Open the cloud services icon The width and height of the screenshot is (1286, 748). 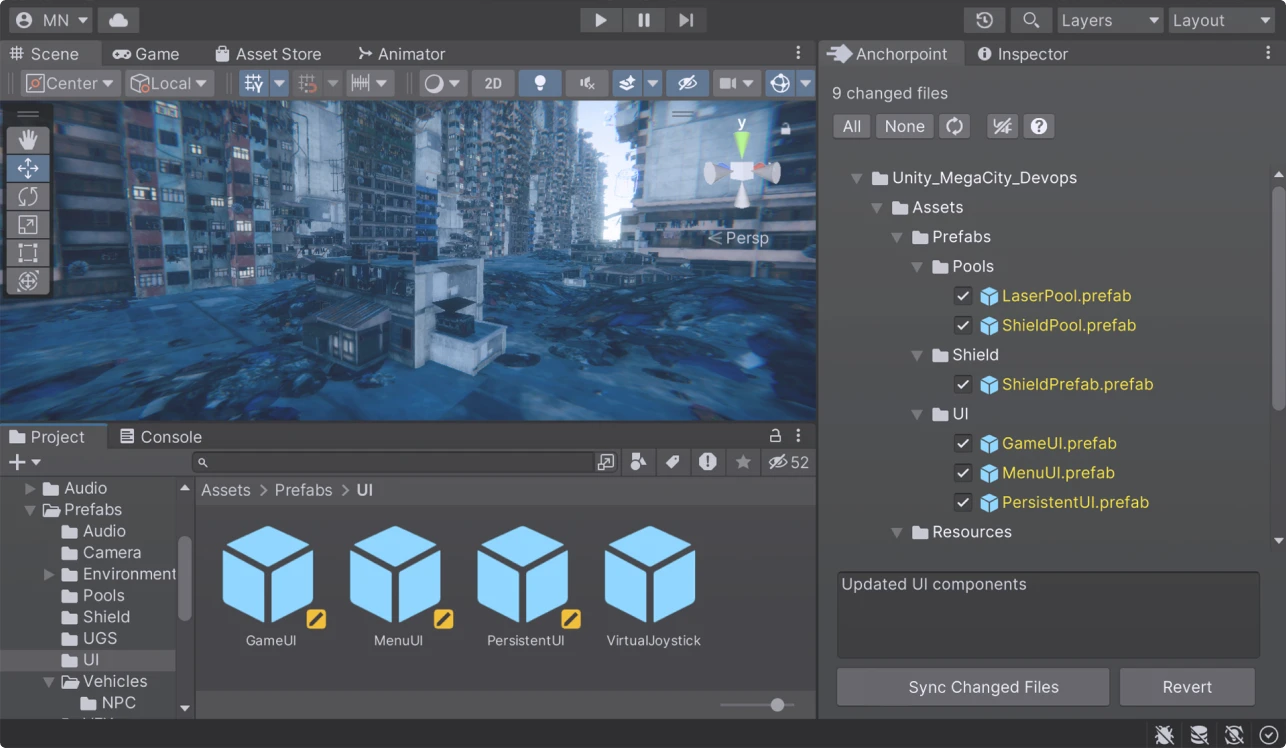click(119, 20)
